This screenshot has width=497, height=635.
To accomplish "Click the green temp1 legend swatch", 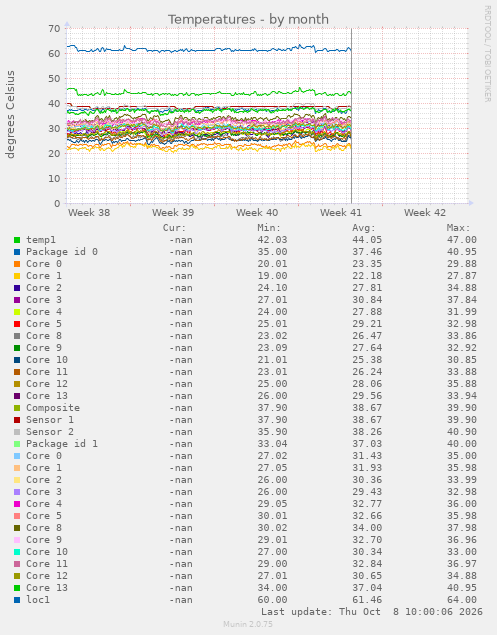I will 17,240.
